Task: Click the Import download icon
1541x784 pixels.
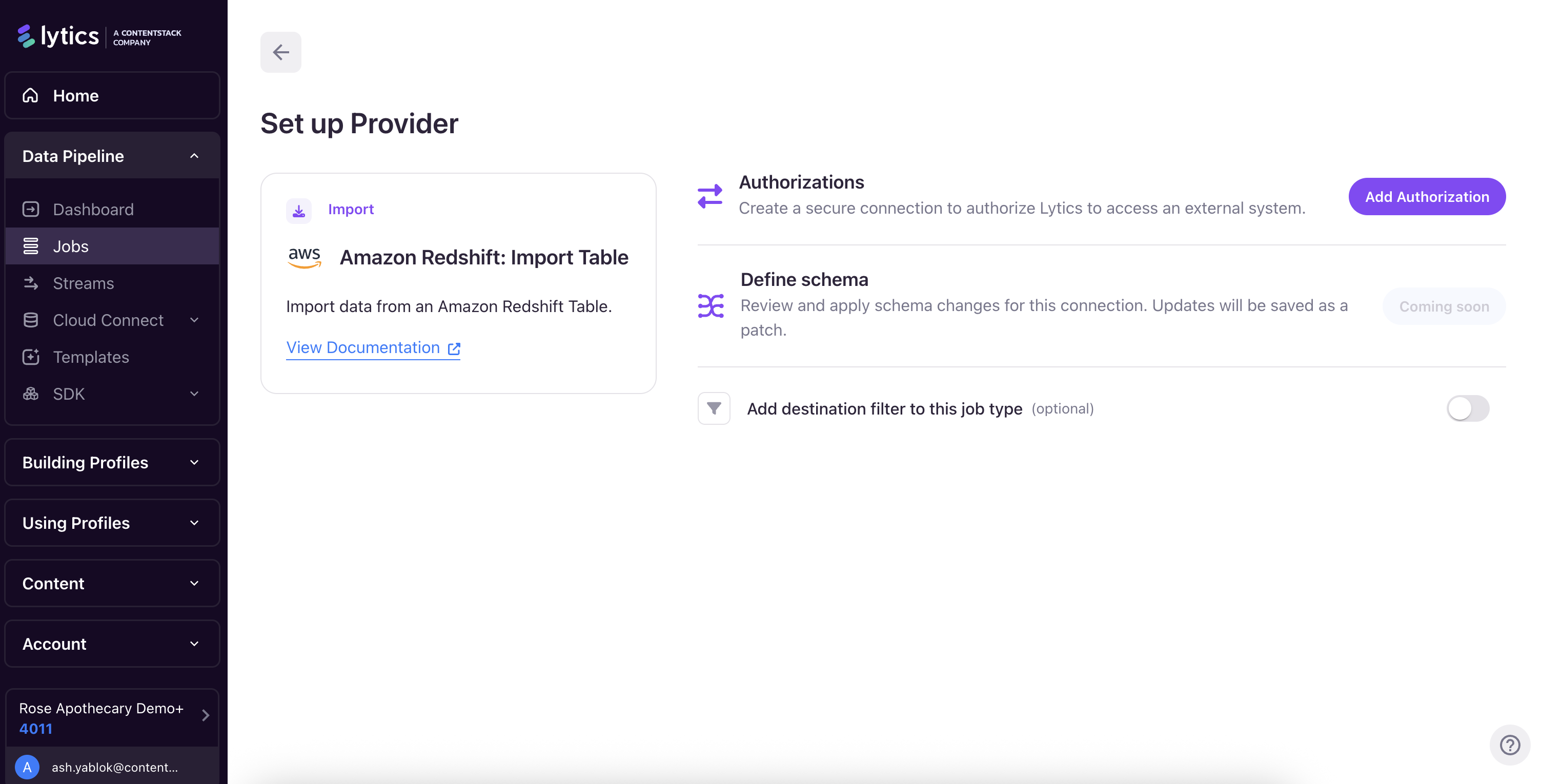Action: [298, 210]
